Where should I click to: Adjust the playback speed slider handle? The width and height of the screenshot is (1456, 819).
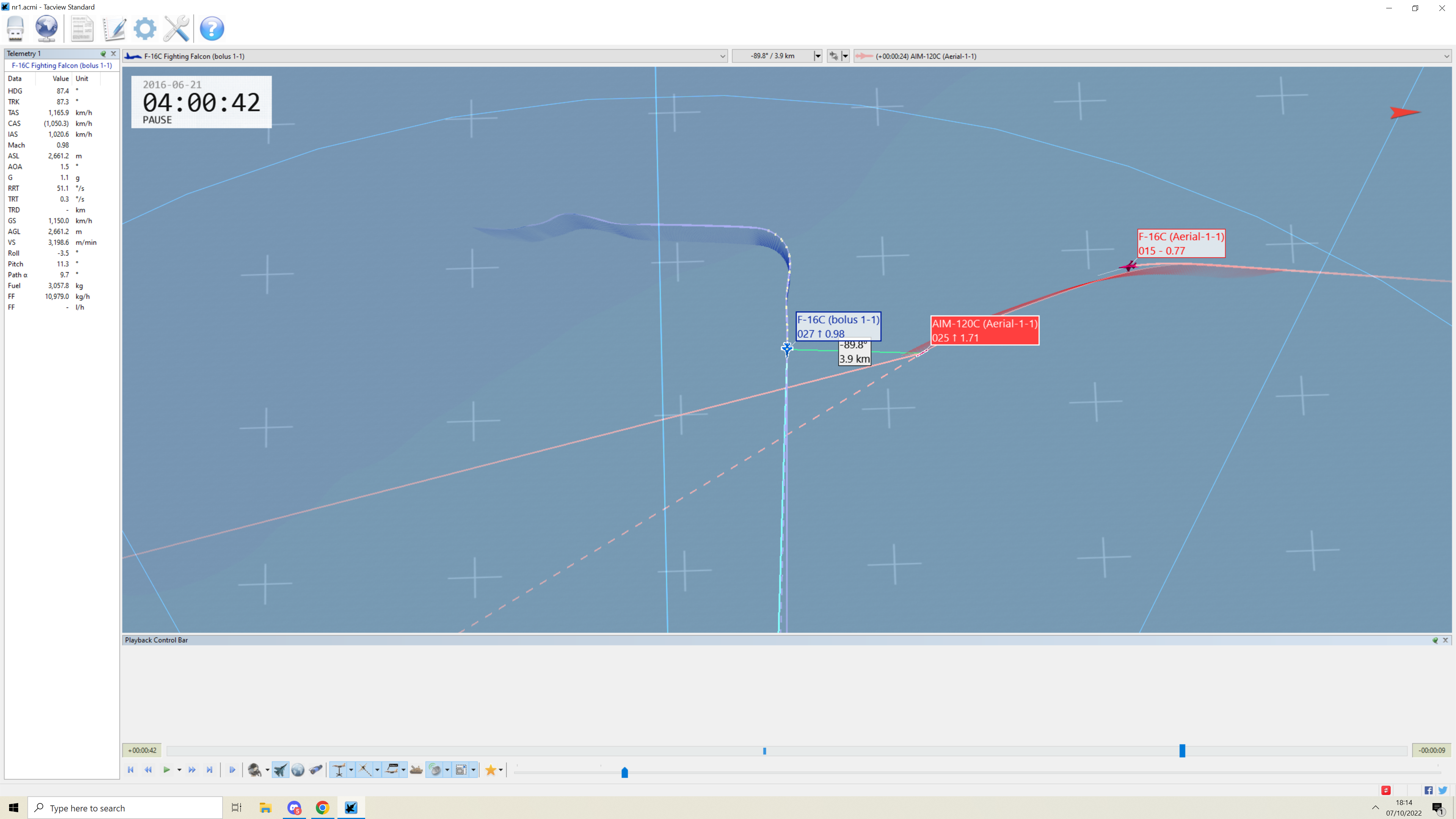[x=624, y=772]
